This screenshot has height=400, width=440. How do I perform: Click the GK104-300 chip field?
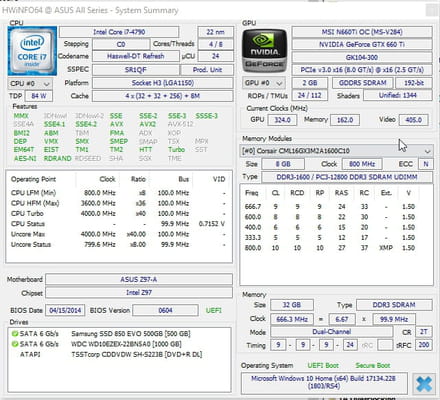point(362,57)
